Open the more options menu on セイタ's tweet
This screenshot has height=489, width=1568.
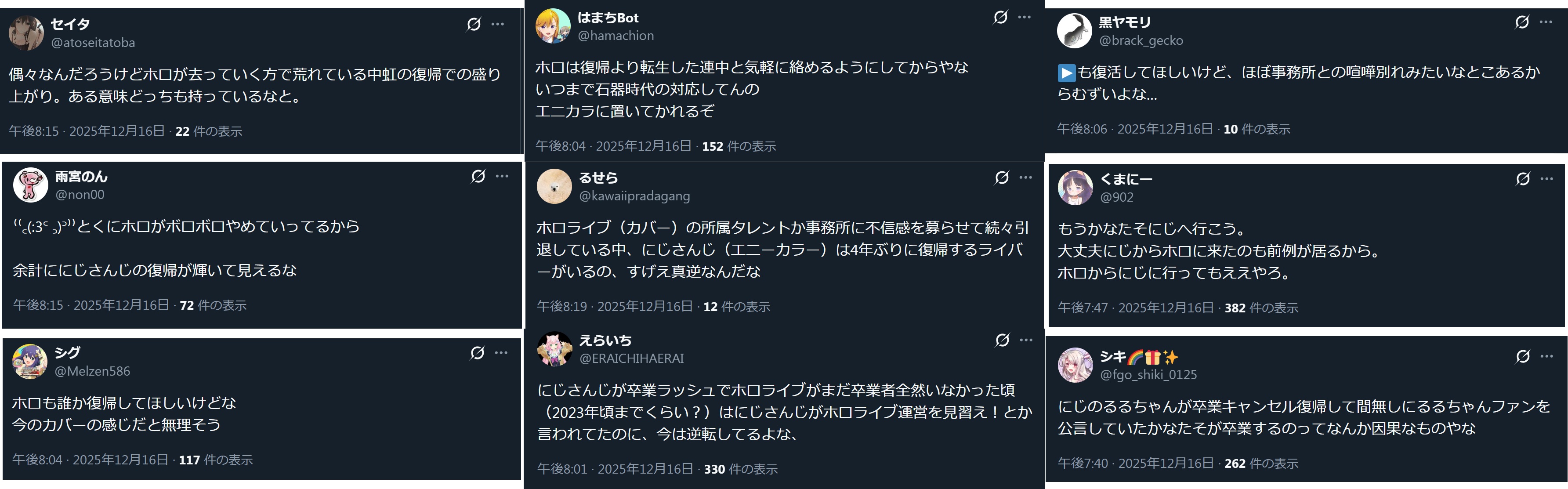tap(498, 24)
